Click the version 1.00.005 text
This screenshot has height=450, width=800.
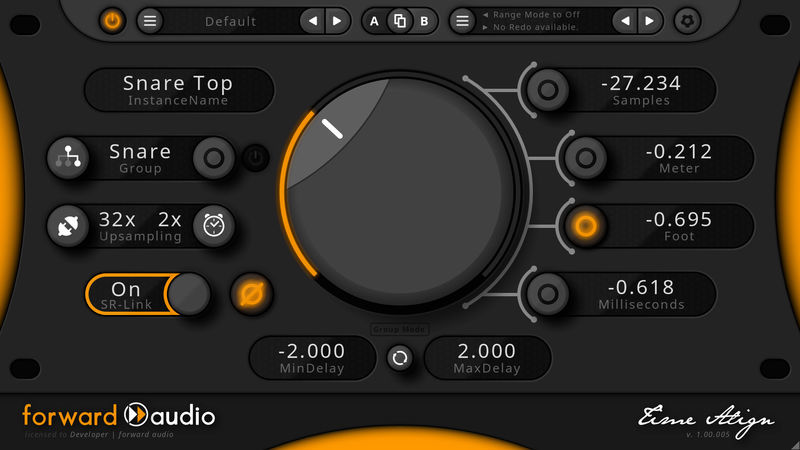click(x=708, y=435)
